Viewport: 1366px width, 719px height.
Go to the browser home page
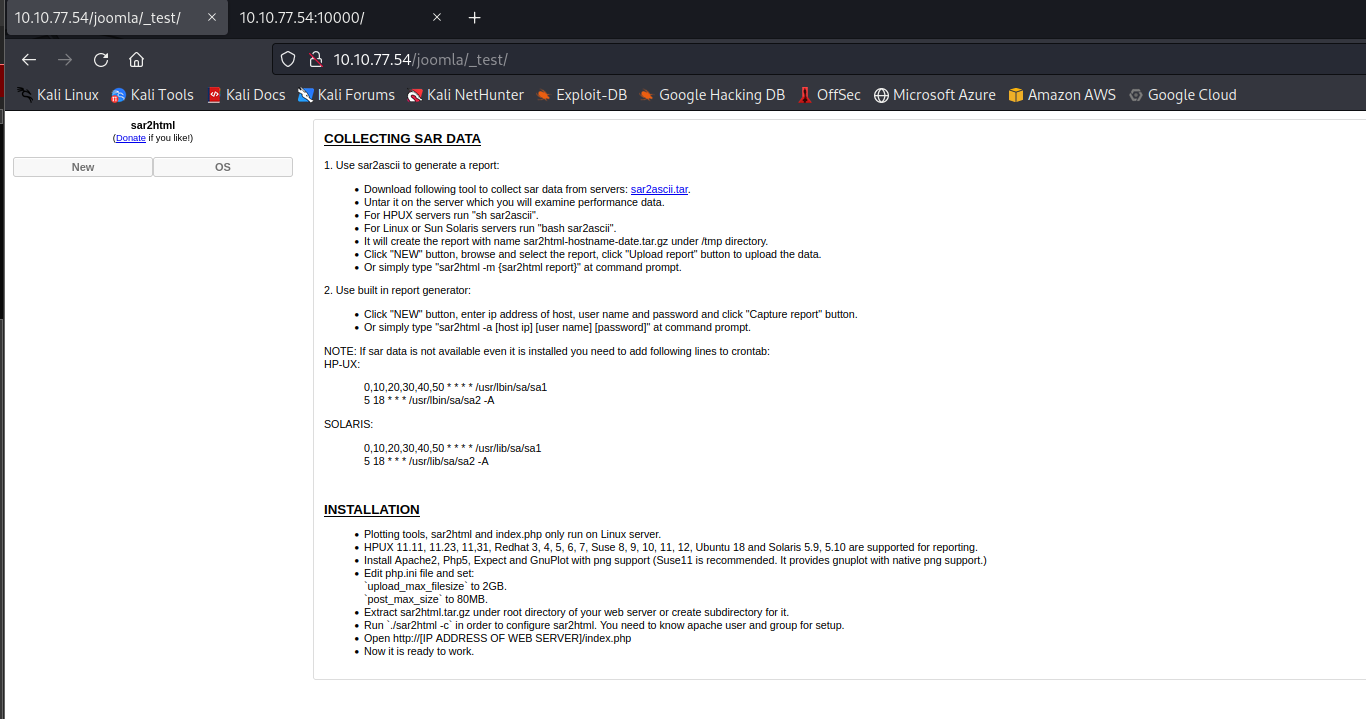pos(137,59)
